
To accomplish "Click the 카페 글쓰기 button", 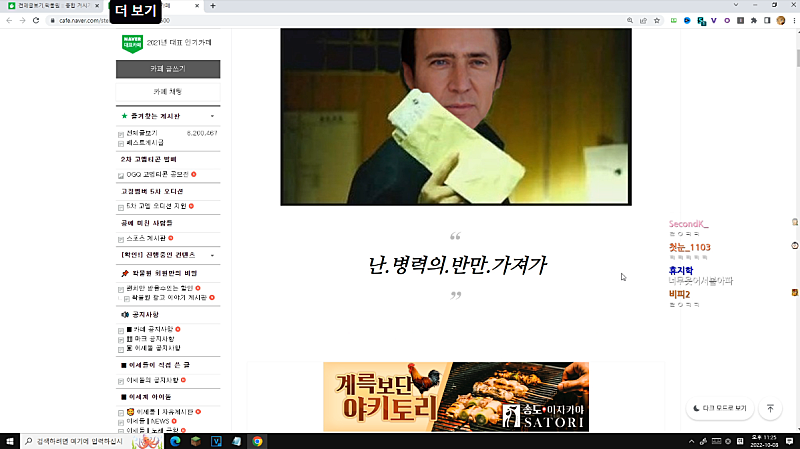I will click(x=168, y=69).
